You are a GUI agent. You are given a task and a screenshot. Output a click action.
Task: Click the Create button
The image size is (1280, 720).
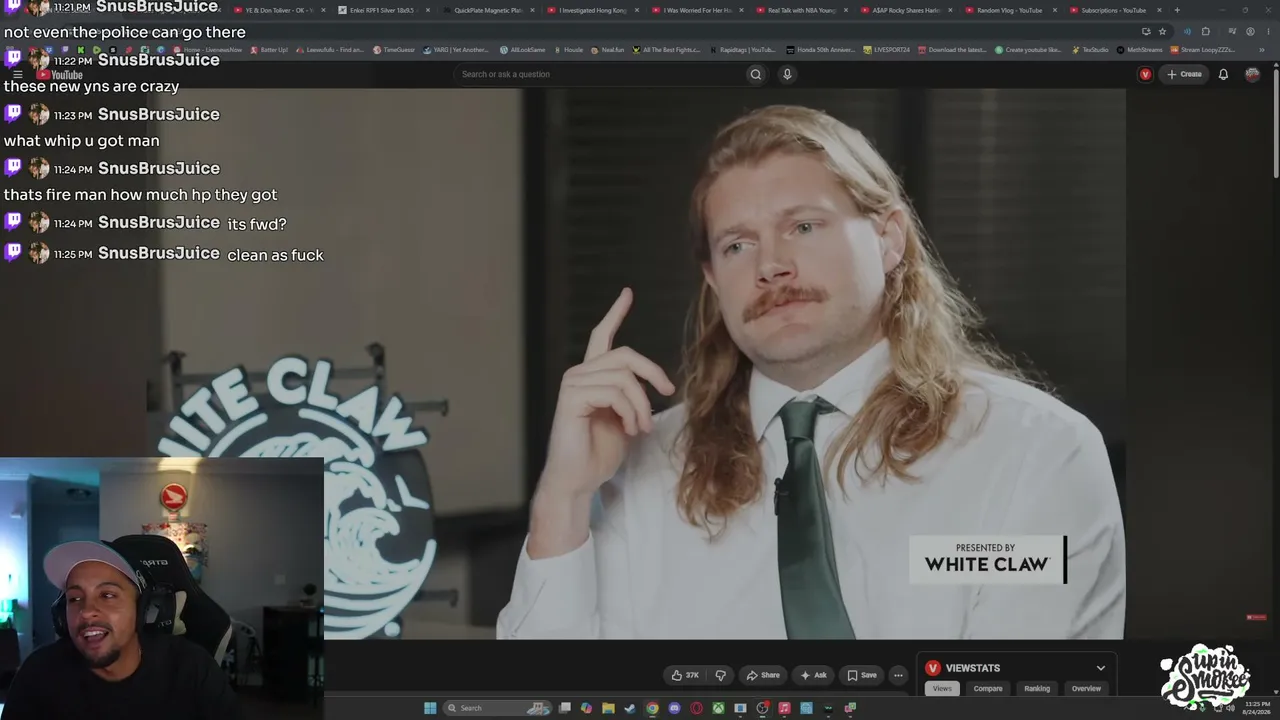tap(1184, 74)
